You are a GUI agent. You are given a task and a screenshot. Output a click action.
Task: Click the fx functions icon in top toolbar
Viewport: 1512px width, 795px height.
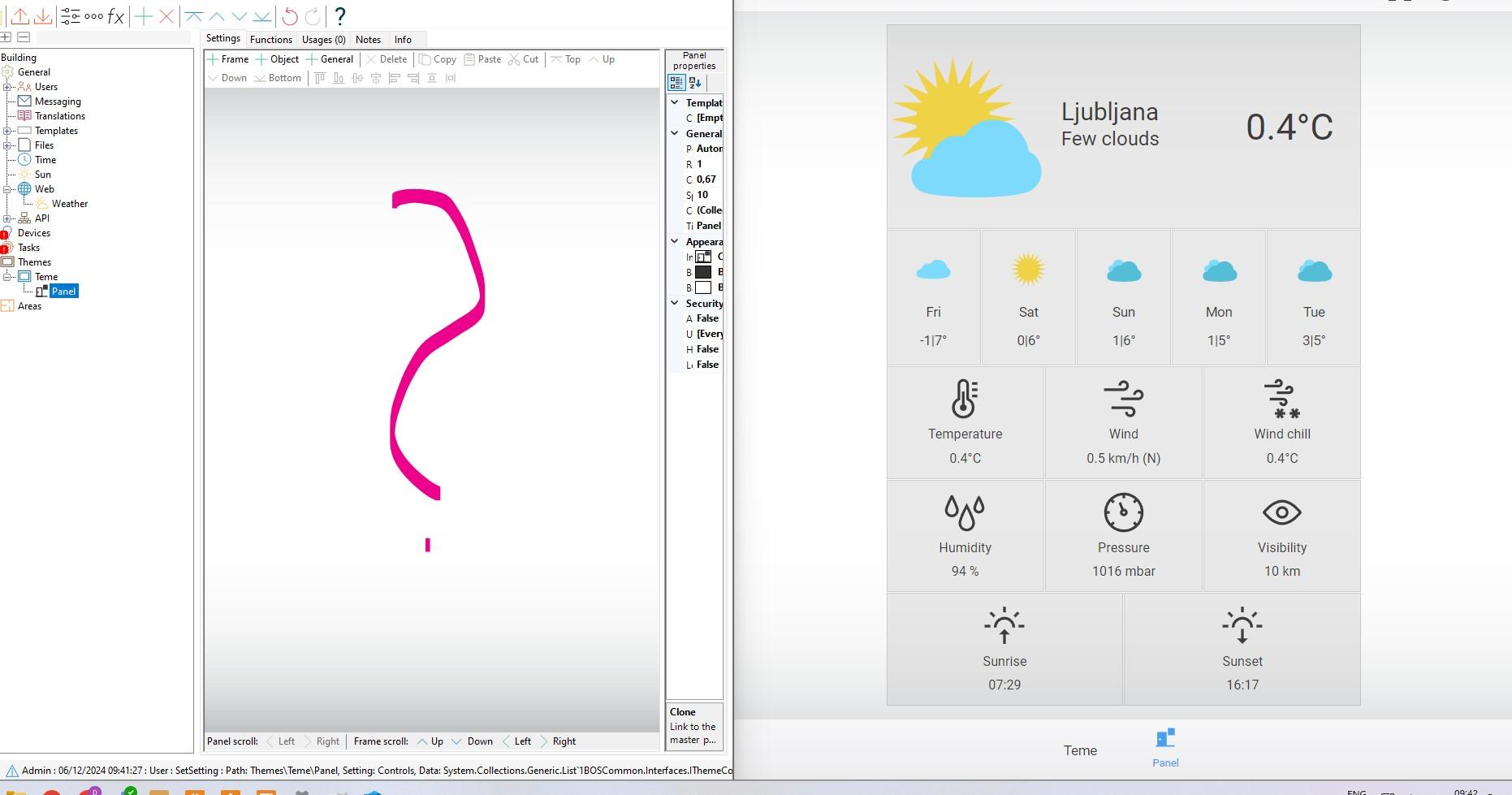click(116, 16)
